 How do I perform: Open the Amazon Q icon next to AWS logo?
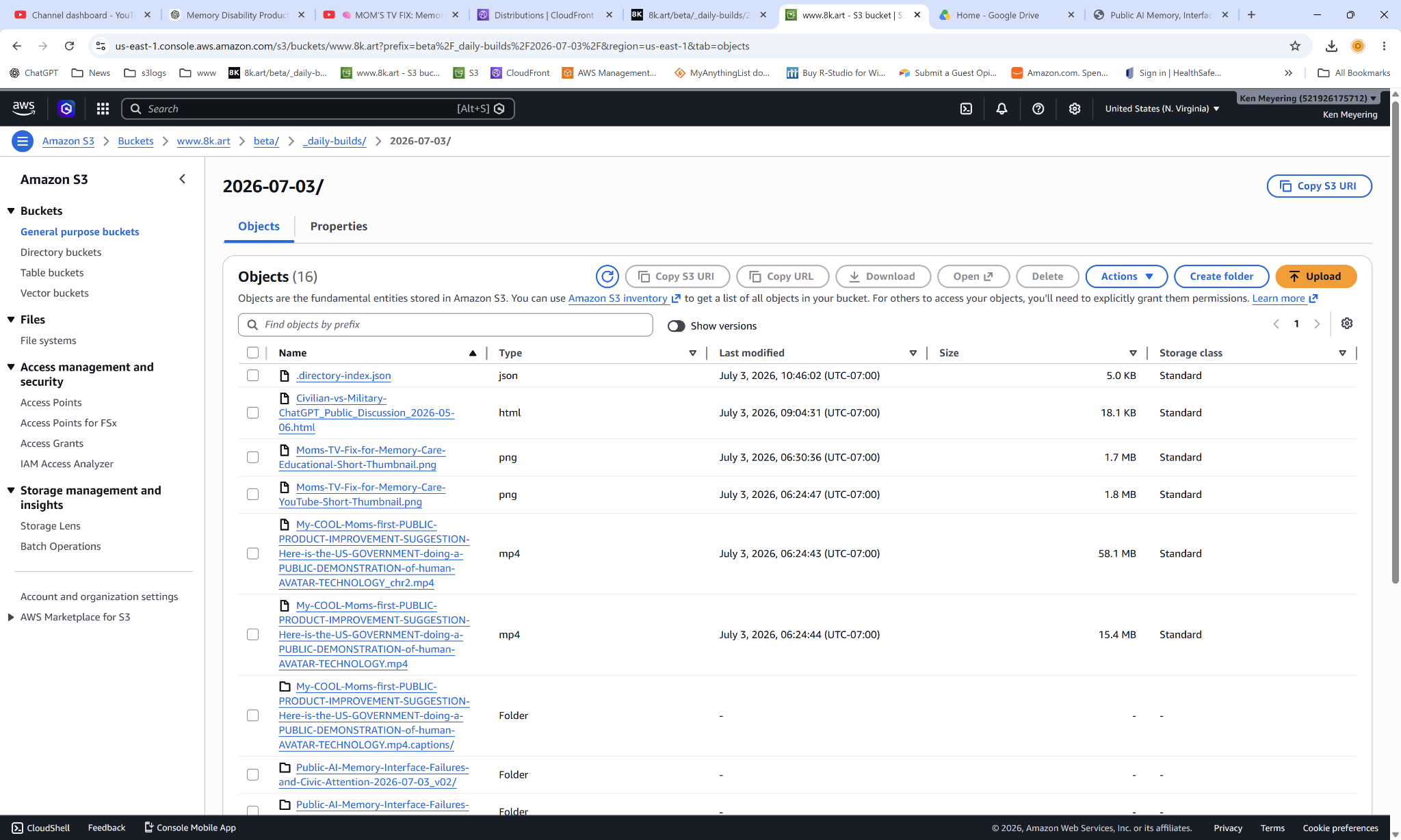[66, 108]
